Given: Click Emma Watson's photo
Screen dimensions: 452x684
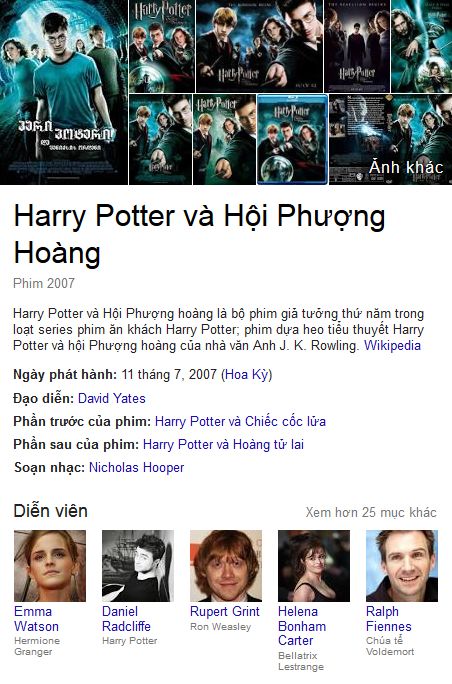Looking at the screenshot, I should (x=50, y=566).
